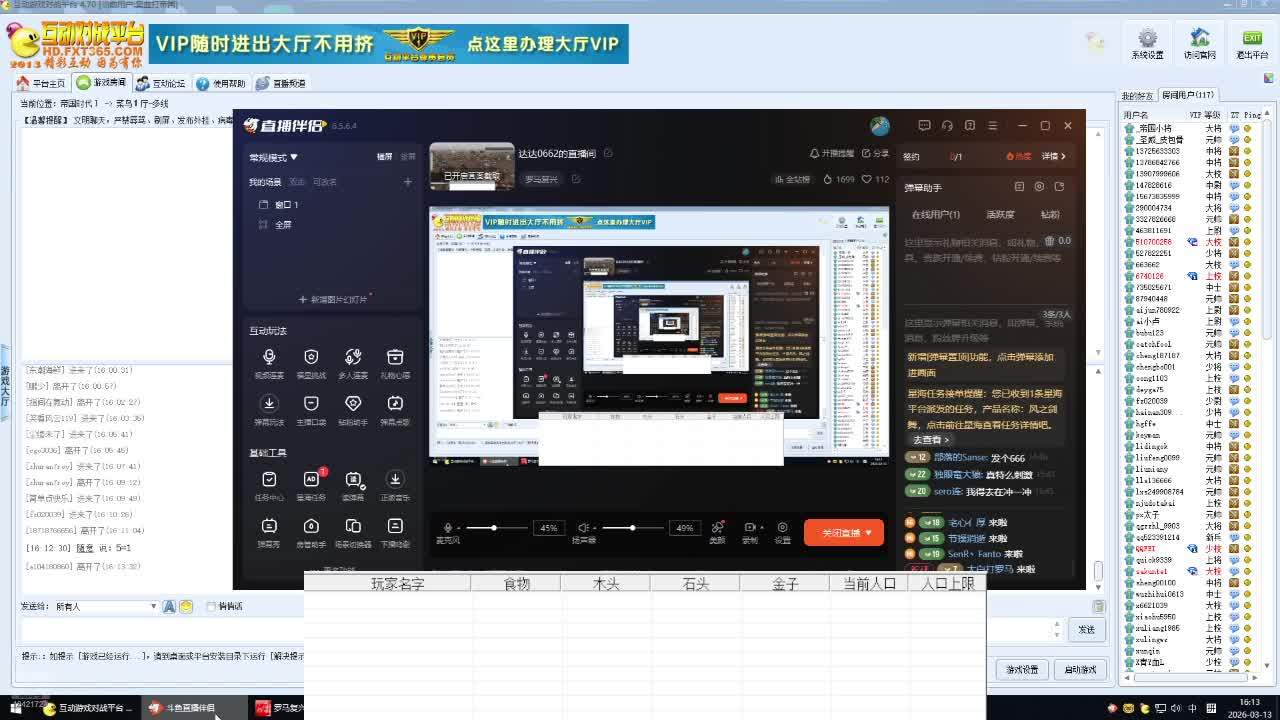Open 系统设置 in the game platform

tap(1147, 42)
